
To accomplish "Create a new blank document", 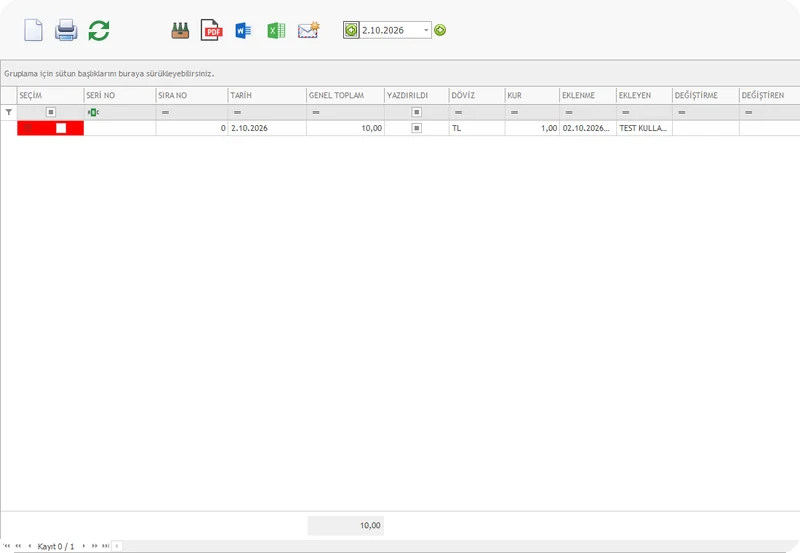I will click(x=34, y=30).
